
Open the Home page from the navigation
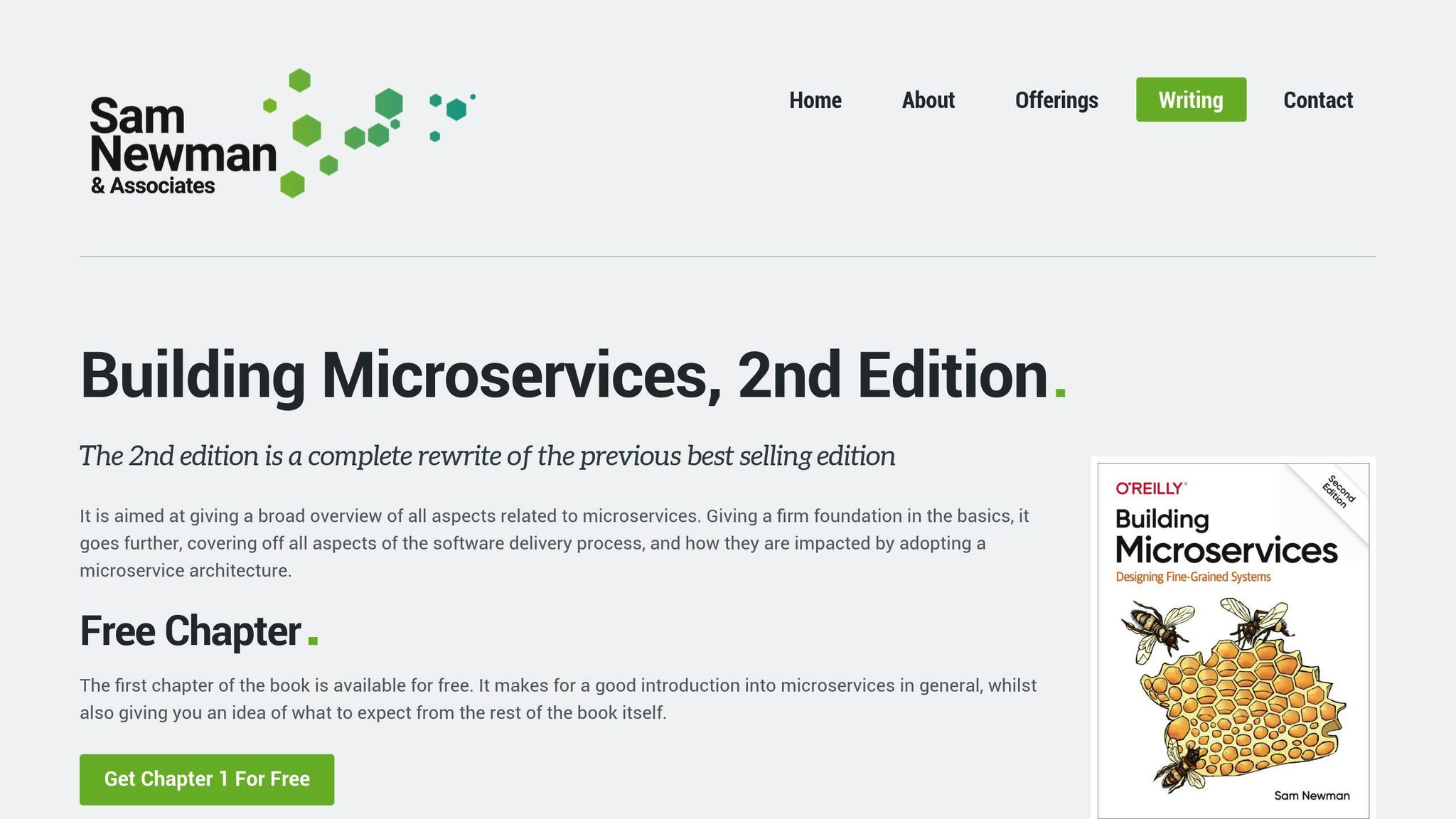point(815,100)
